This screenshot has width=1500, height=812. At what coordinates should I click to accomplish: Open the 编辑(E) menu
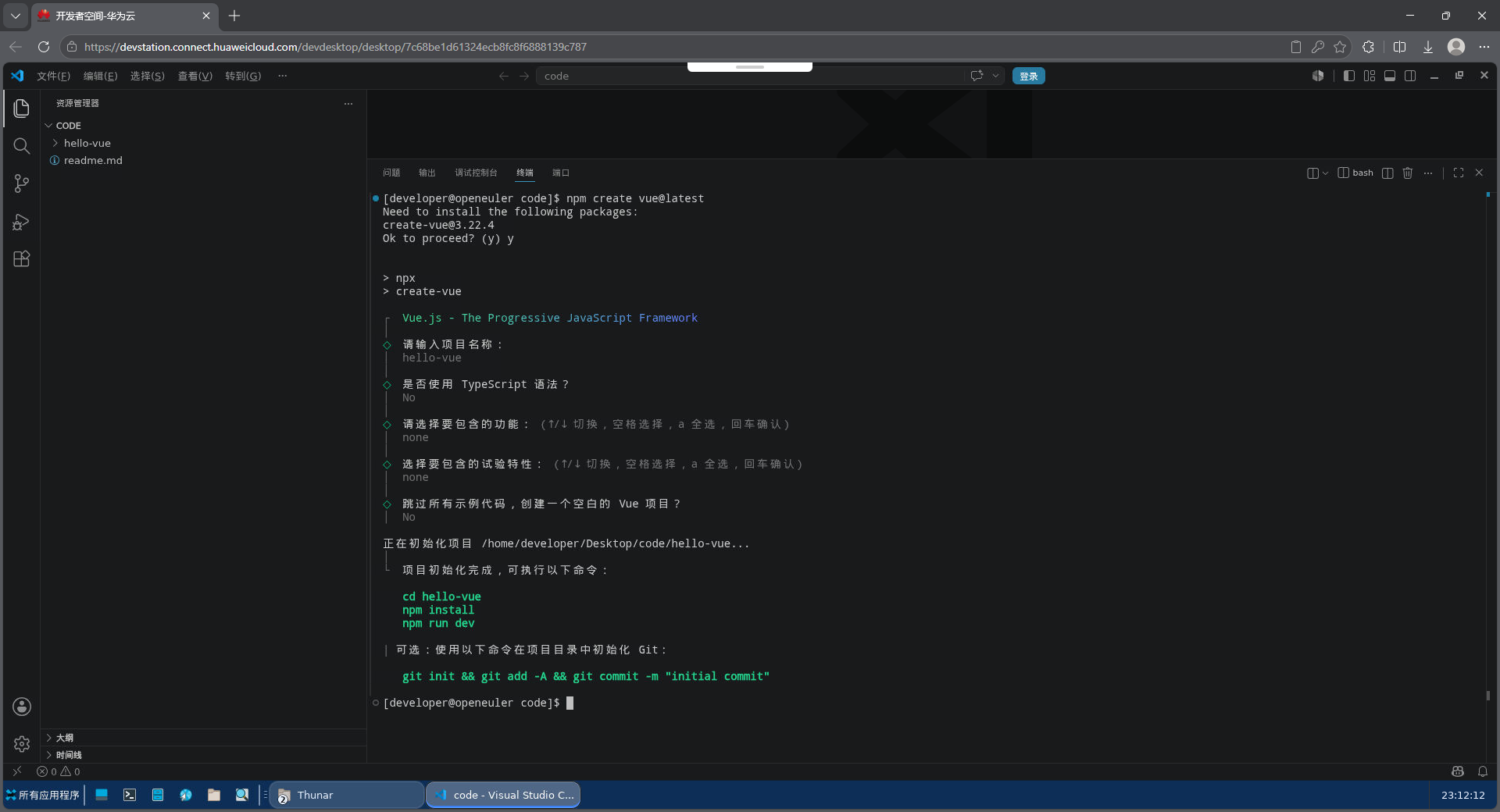(x=100, y=76)
